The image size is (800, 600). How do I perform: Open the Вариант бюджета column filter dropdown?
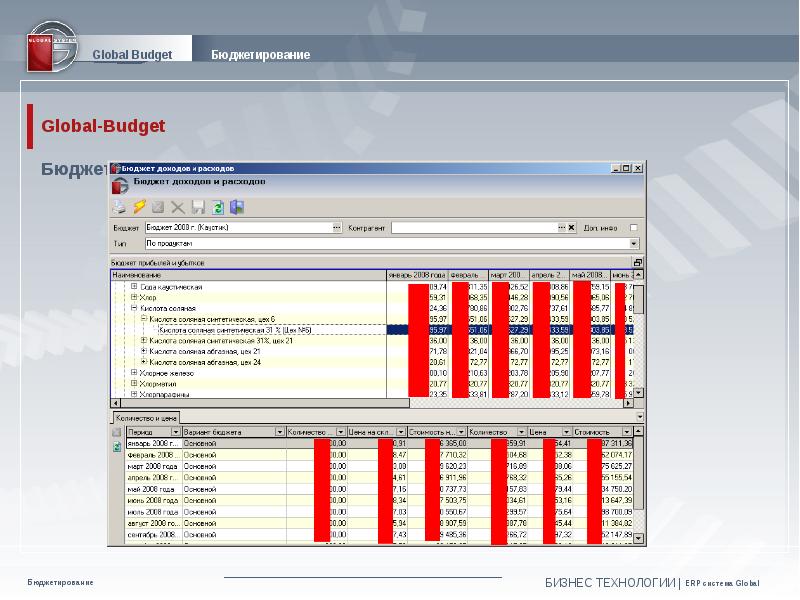click(x=280, y=432)
